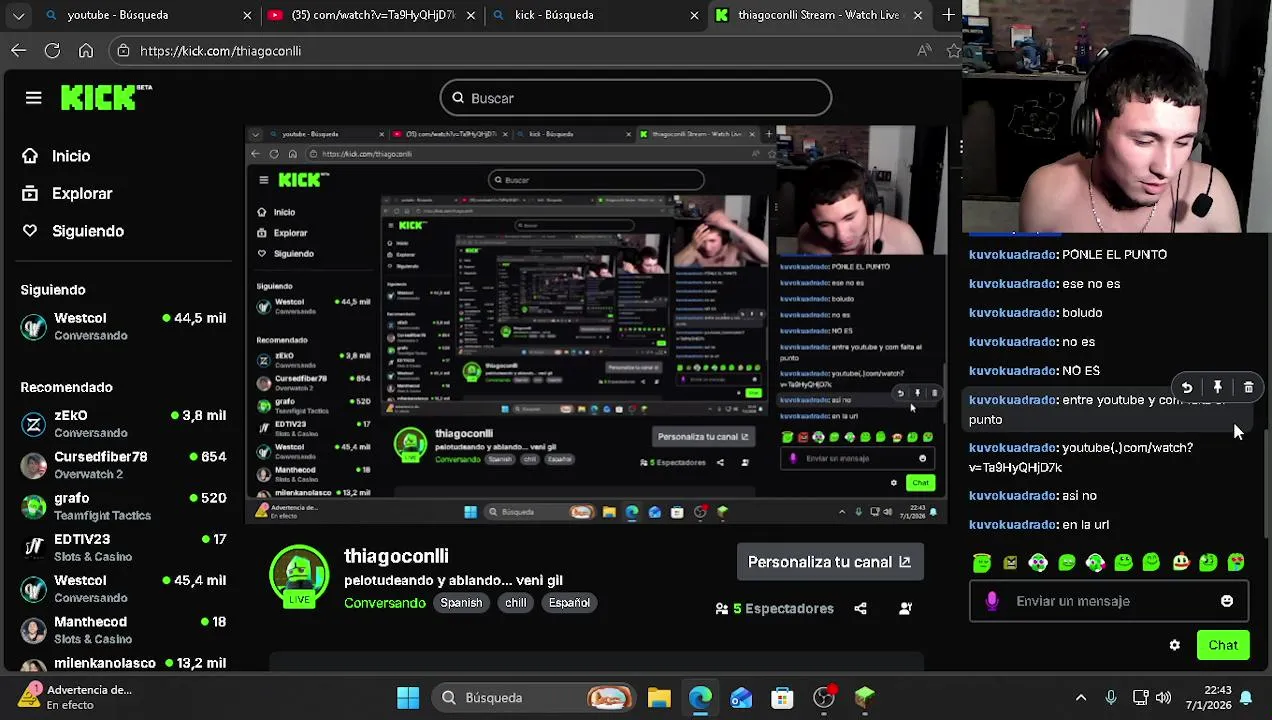Open recommended channel zEkO
Screen dimensions: 1272x720
[x=125, y=423]
